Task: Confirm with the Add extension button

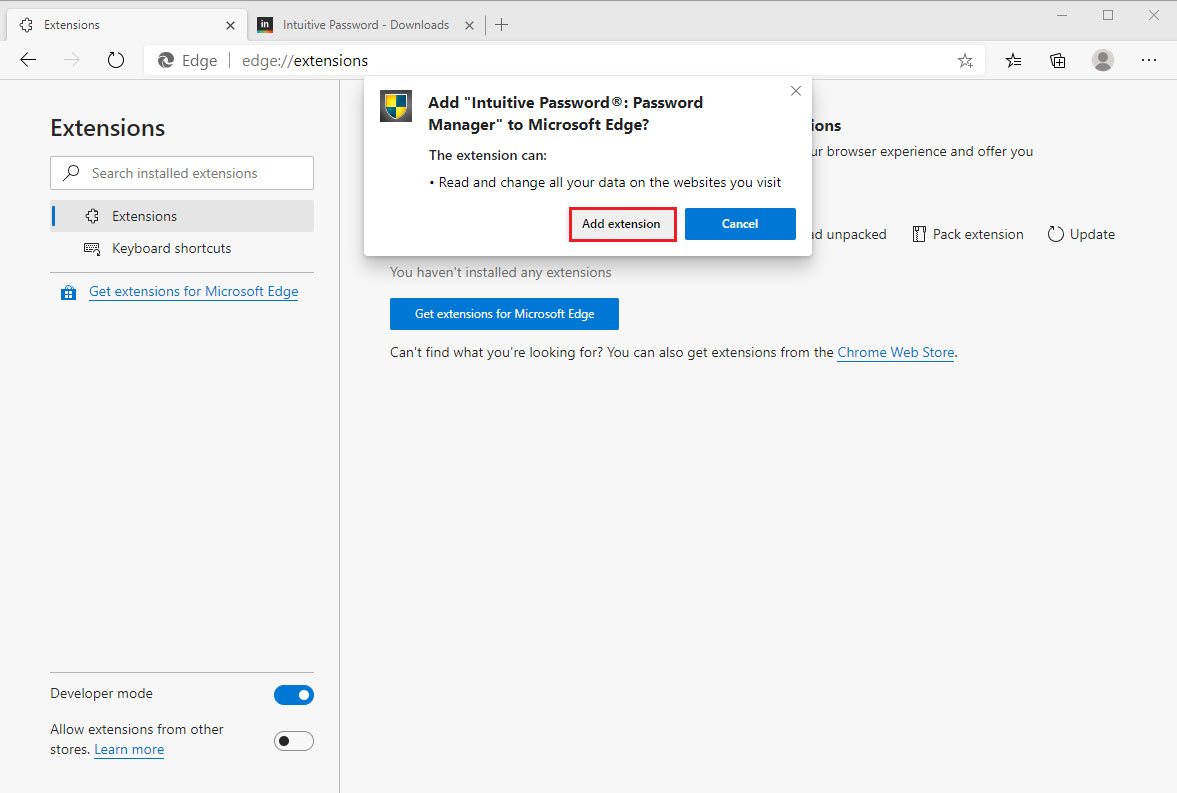Action: point(622,224)
